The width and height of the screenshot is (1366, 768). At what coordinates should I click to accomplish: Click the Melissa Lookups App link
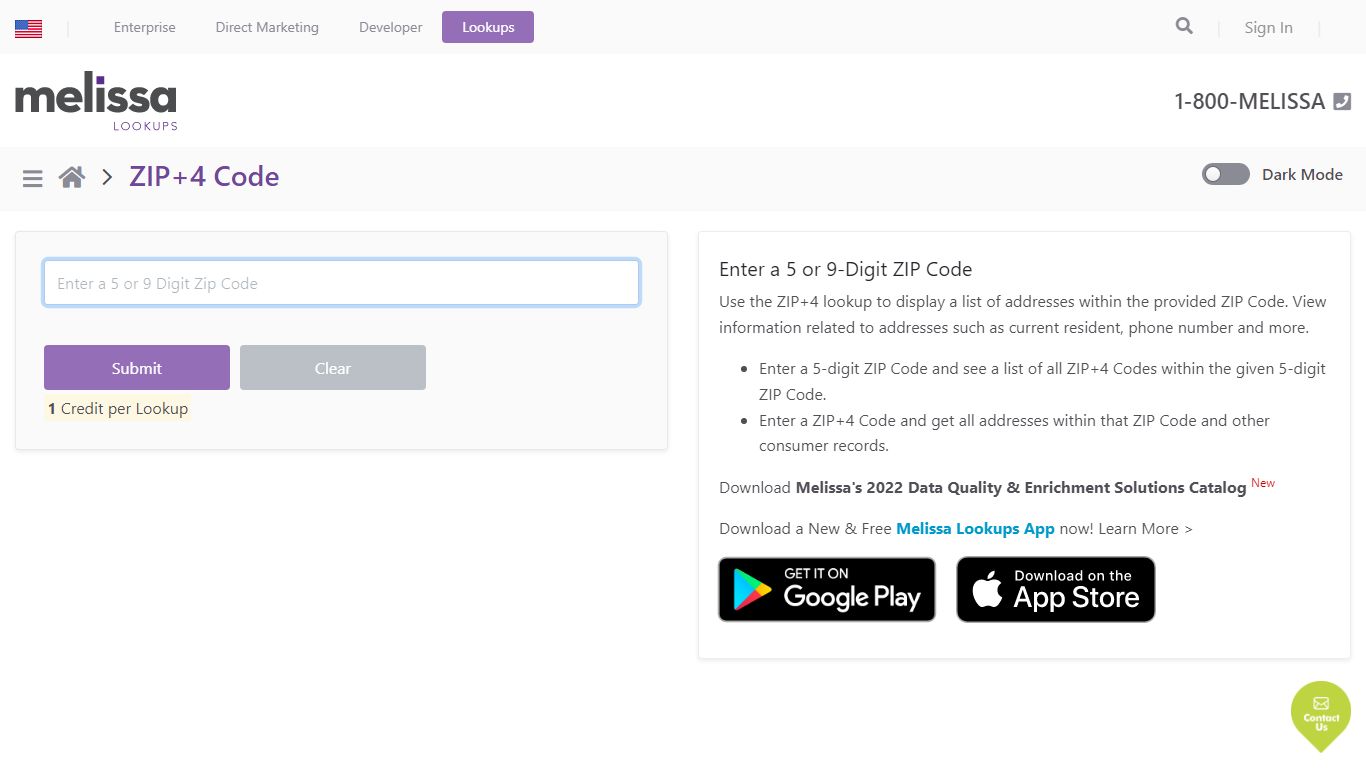pyautogui.click(x=975, y=529)
